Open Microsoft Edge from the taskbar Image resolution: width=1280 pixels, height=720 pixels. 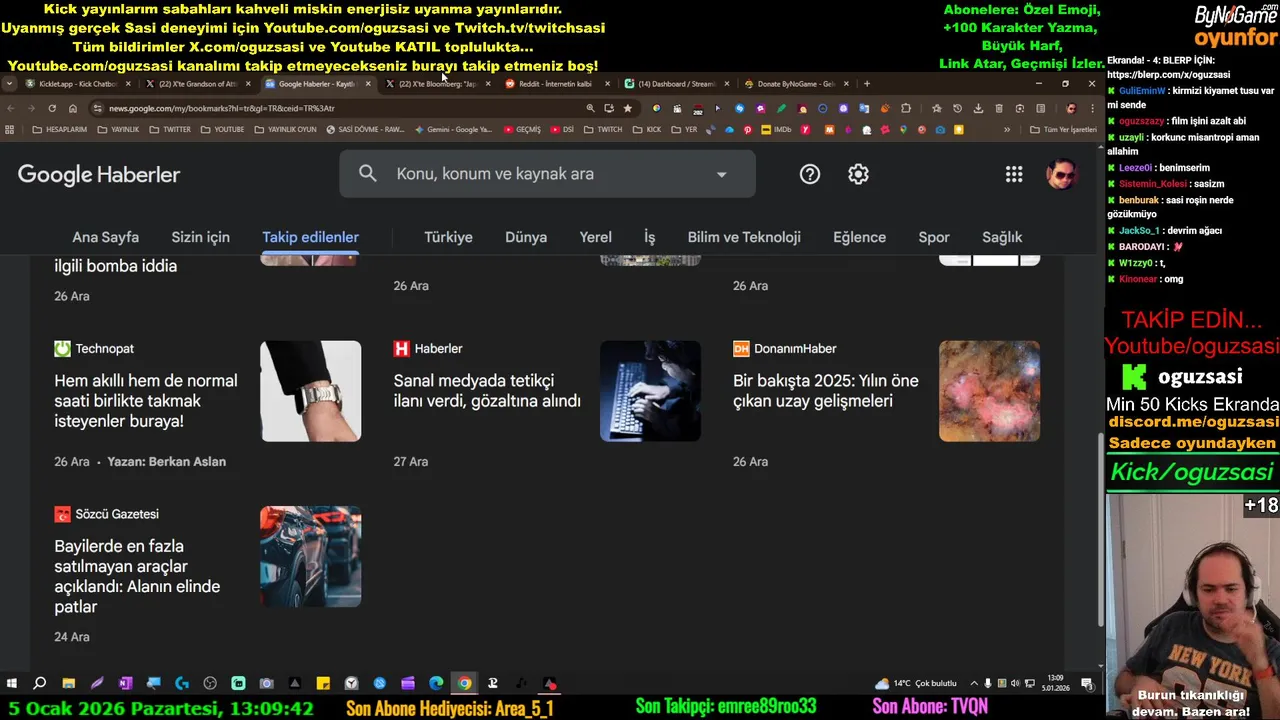click(436, 684)
